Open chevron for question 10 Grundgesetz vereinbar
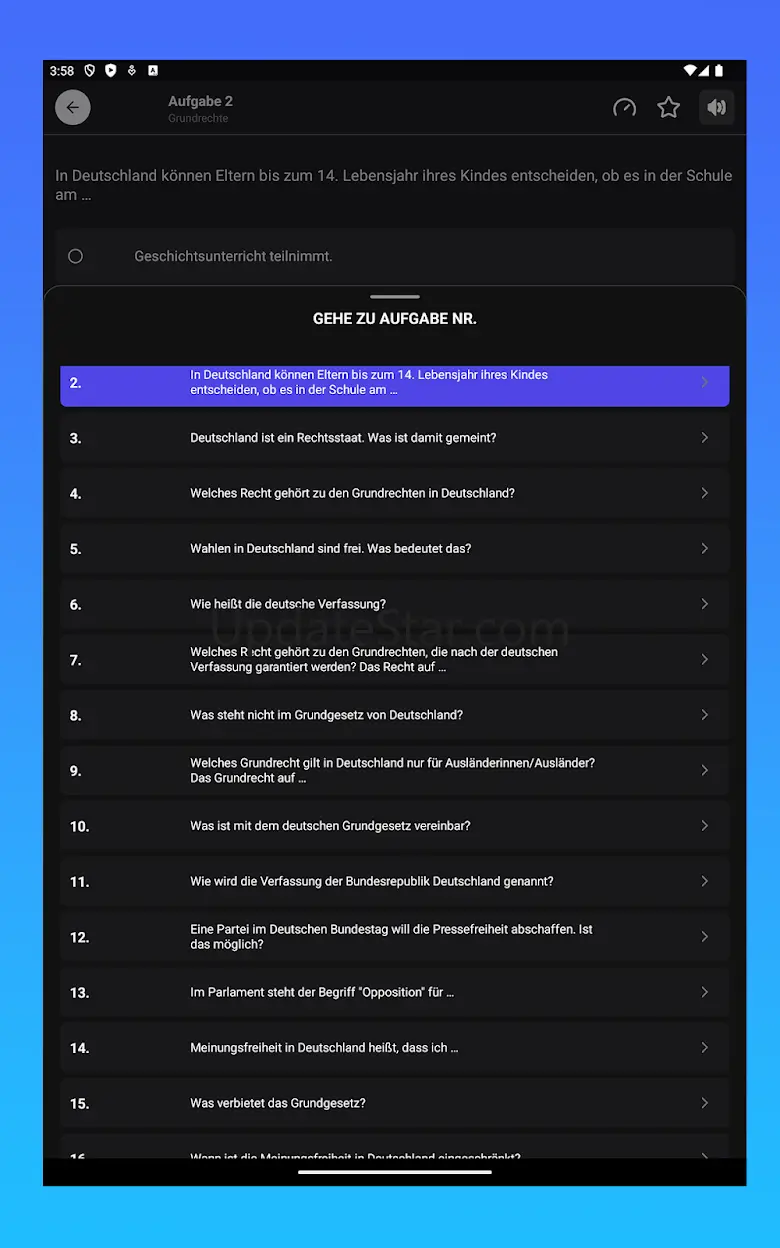This screenshot has height=1248, width=780. point(705,826)
